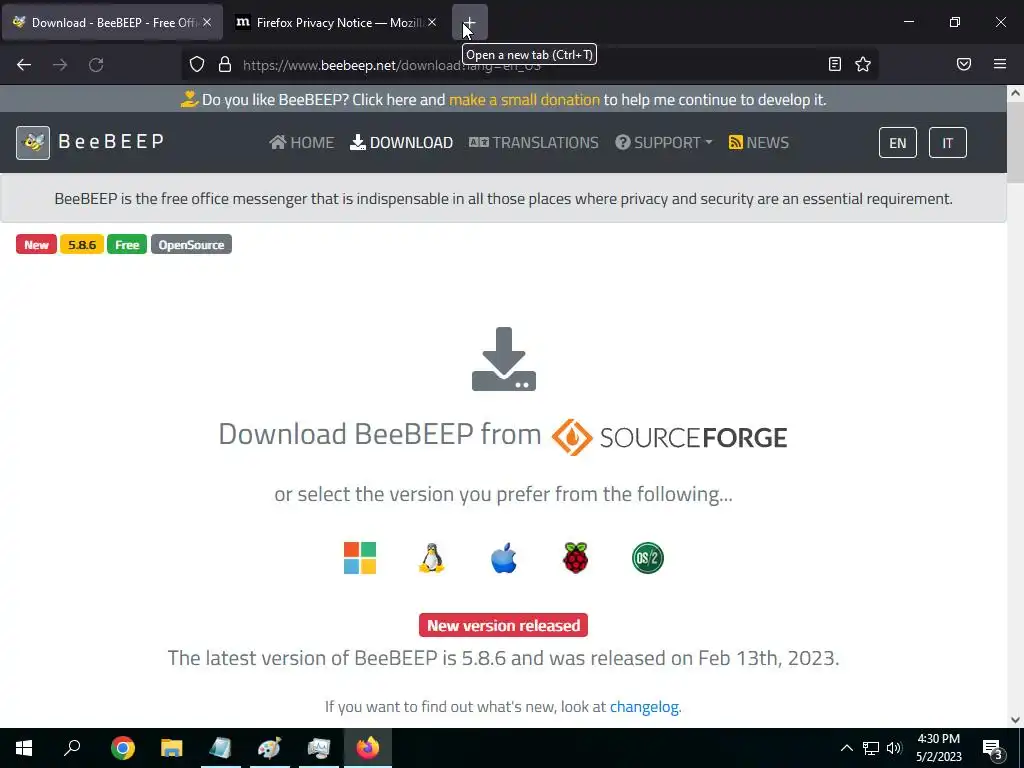
Task: Show hidden system tray icons
Action: point(846,748)
